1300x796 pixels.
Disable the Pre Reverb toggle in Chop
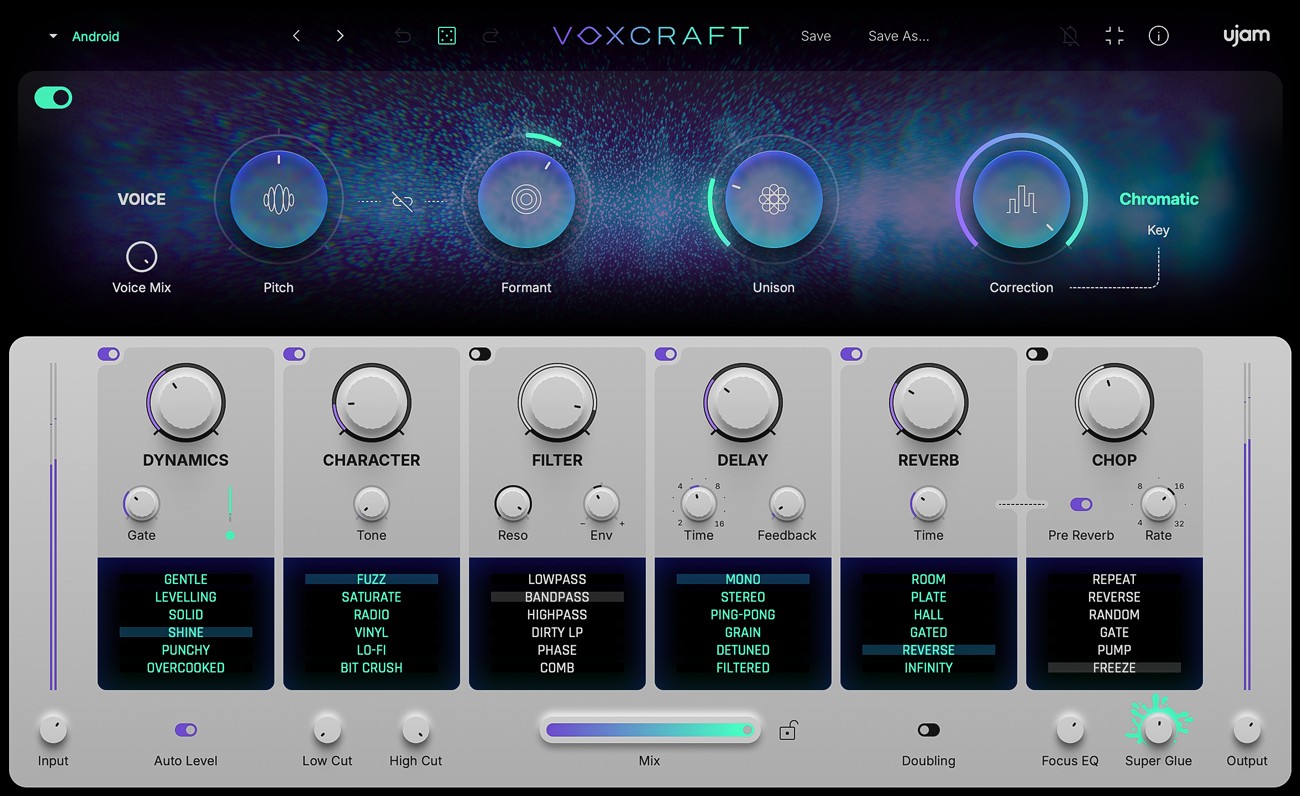coord(1082,506)
